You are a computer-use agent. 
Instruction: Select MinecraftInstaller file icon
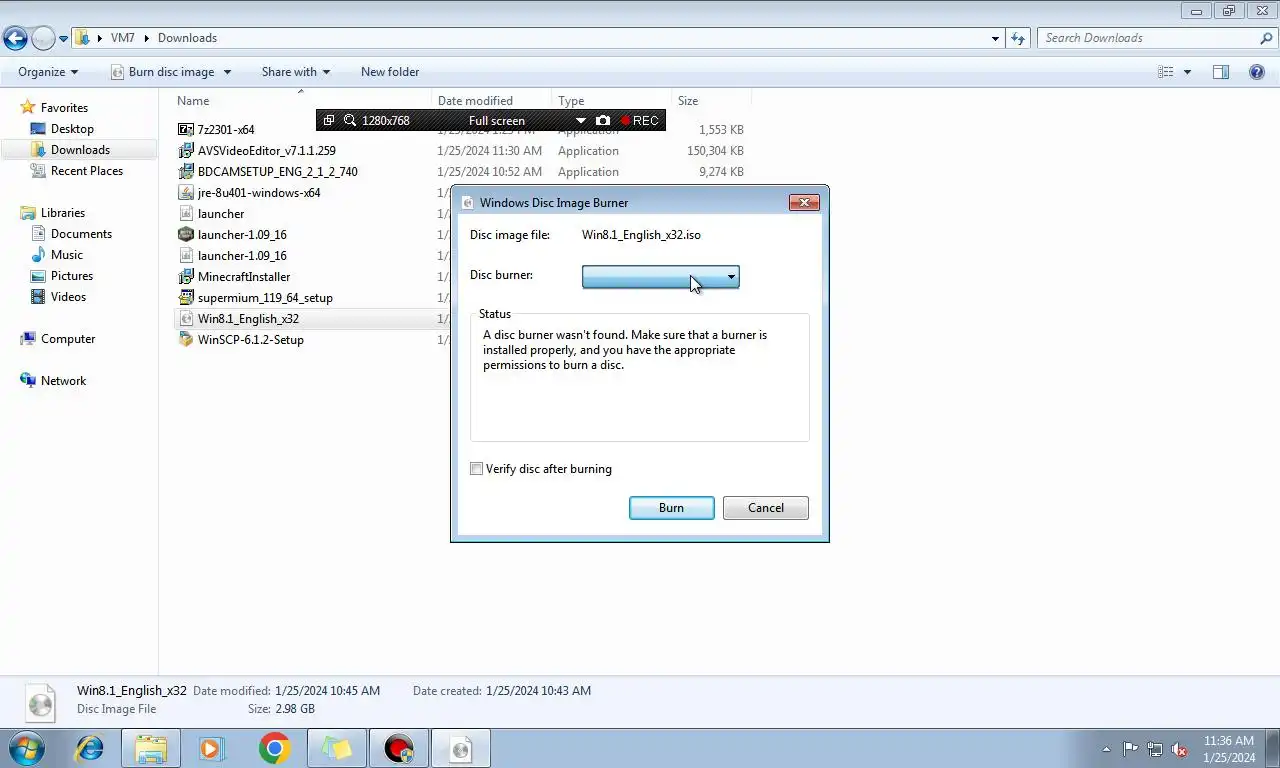[186, 277]
